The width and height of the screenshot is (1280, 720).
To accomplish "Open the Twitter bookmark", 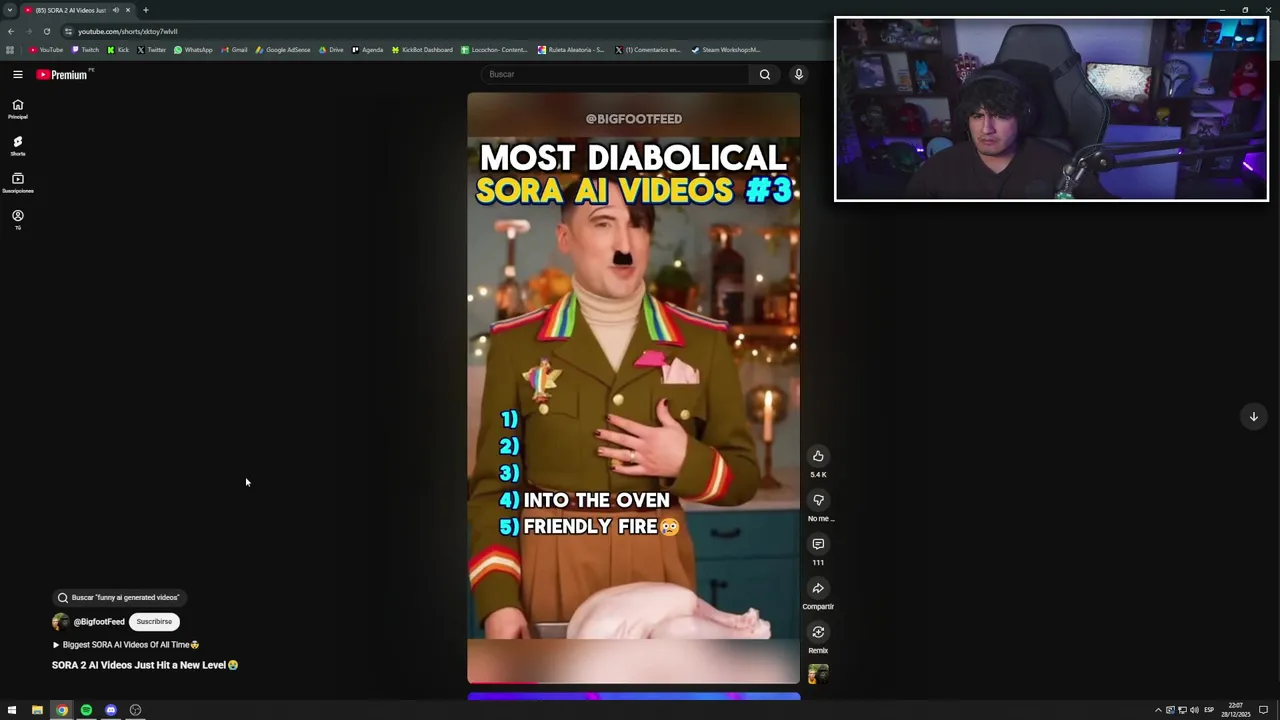I will click(151, 50).
